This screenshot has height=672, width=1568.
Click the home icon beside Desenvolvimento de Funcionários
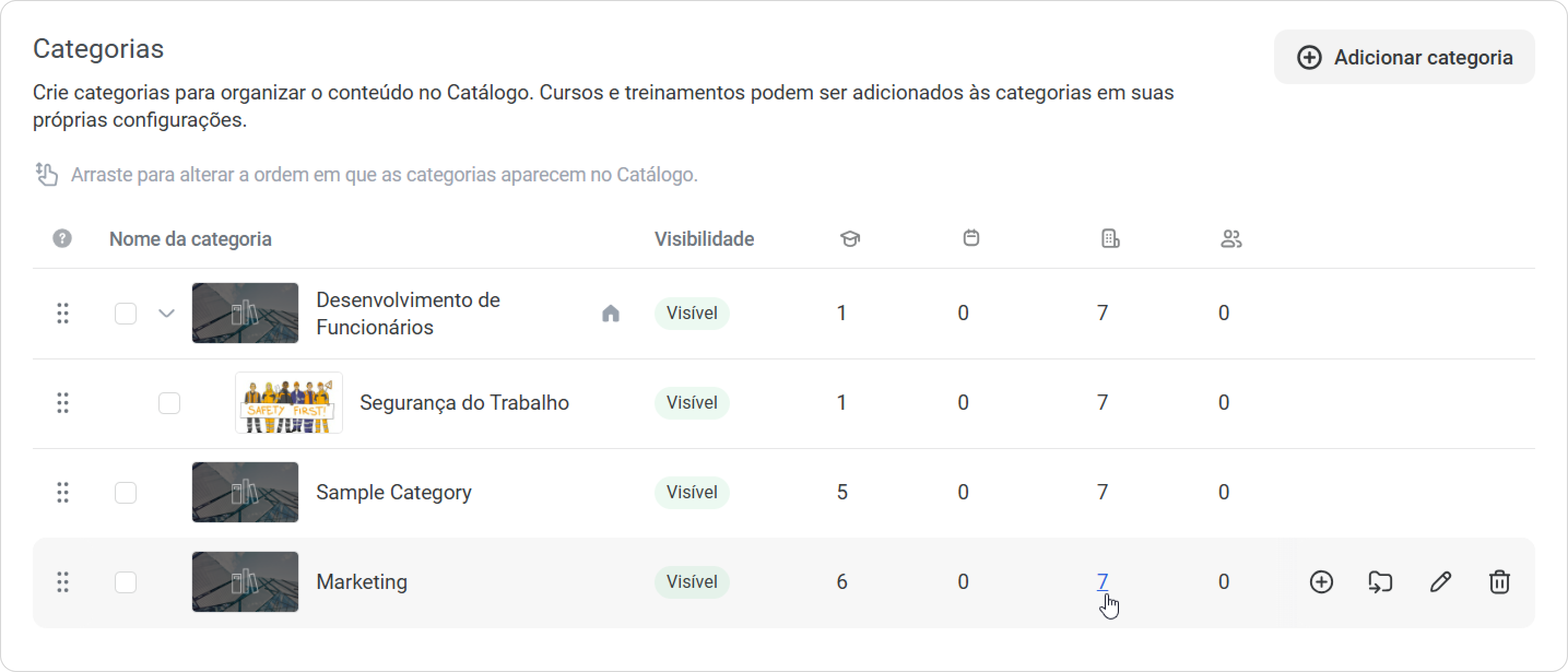pos(610,314)
